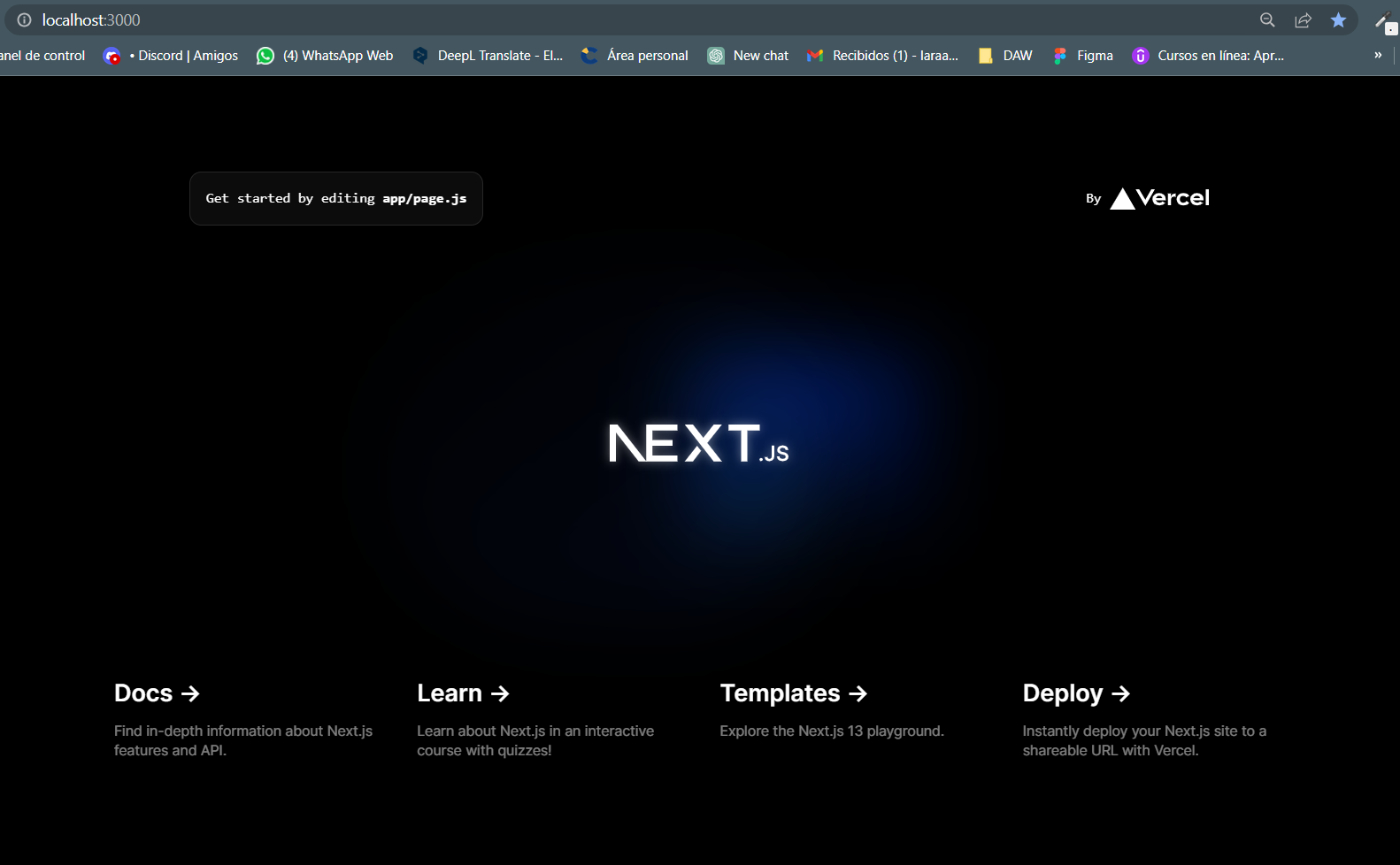Click the Figma logo favicon

pyautogui.click(x=1059, y=56)
